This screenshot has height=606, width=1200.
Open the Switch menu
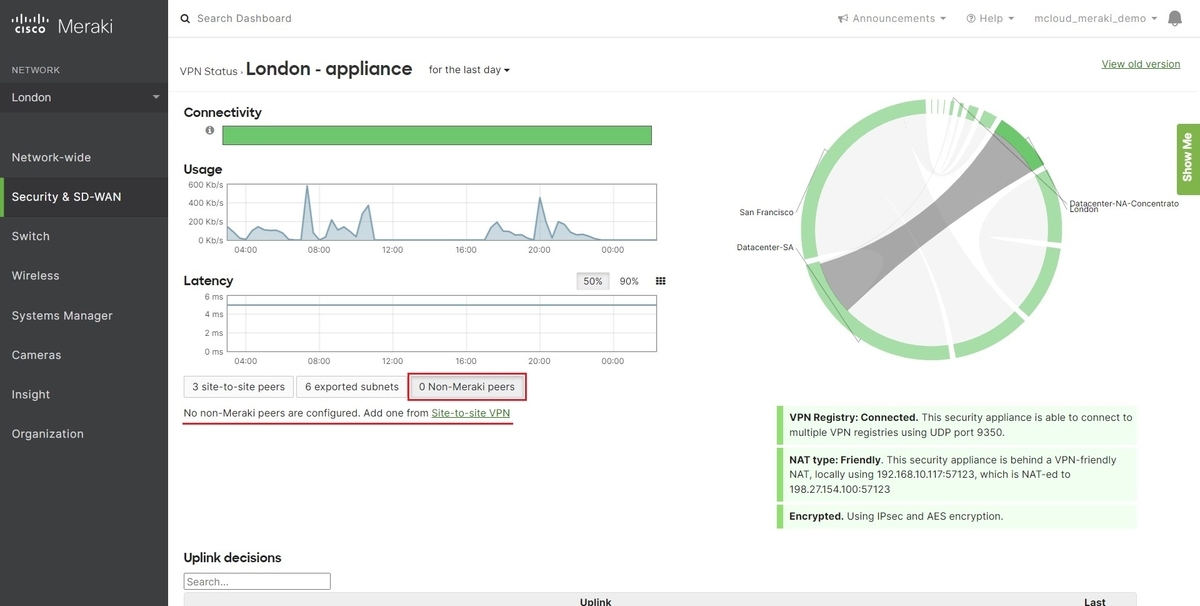(84, 236)
